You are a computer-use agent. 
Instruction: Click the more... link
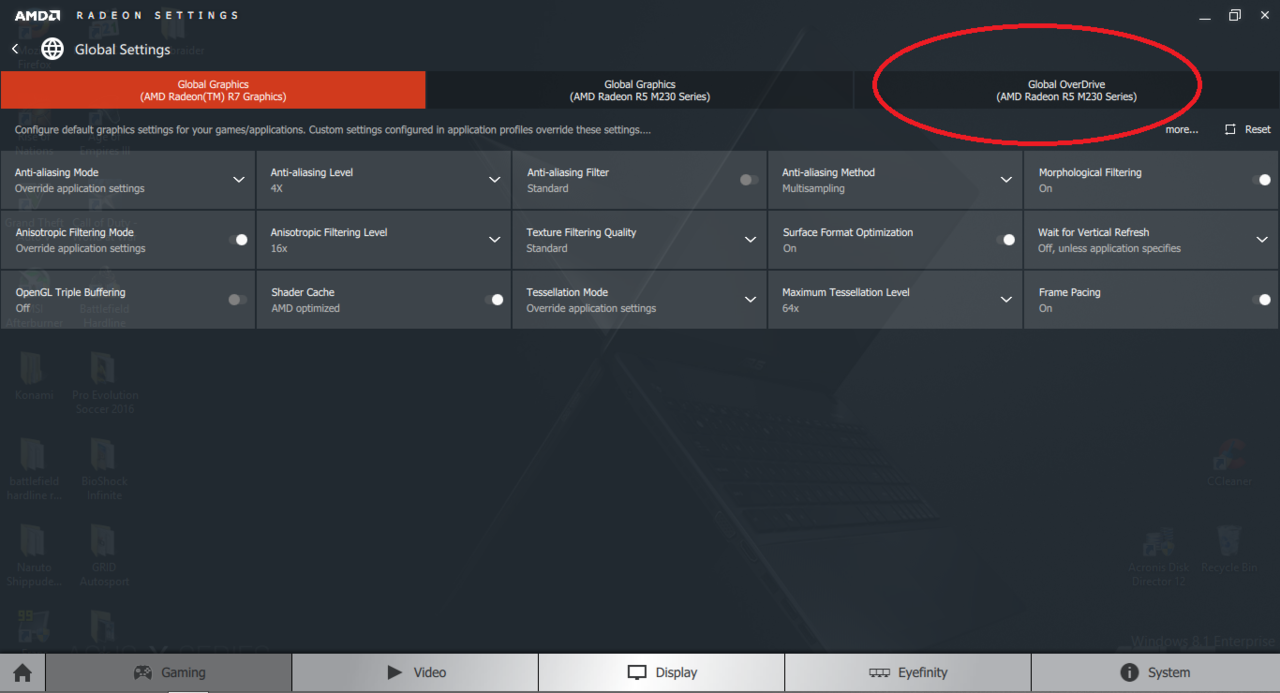pyautogui.click(x=1181, y=129)
